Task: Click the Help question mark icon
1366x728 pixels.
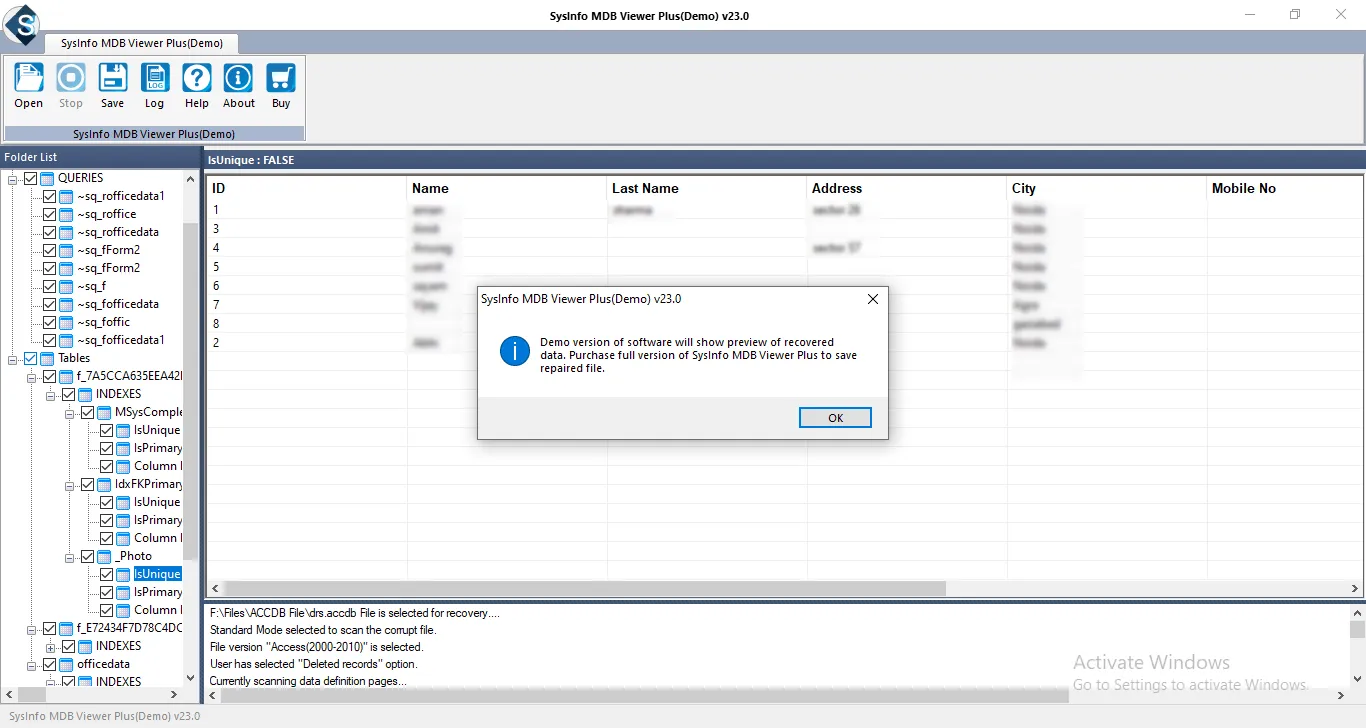Action: point(197,78)
